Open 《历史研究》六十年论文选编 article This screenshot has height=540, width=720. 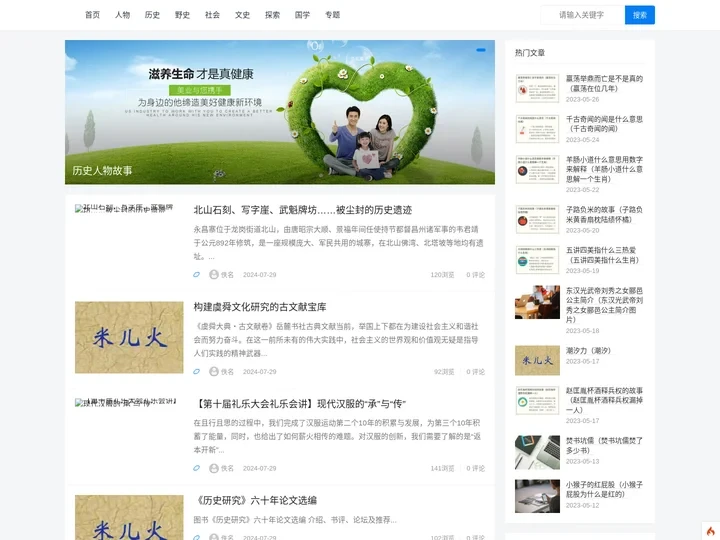pos(255,501)
